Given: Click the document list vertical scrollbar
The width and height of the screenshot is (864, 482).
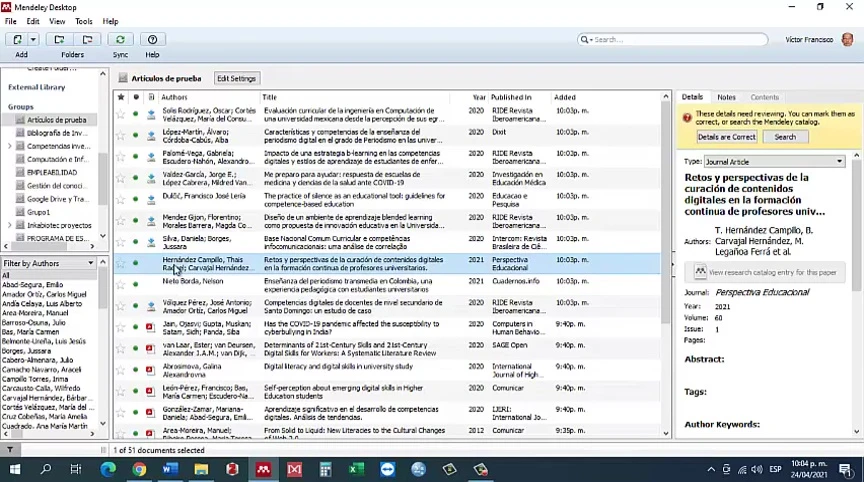Looking at the screenshot, I should [x=666, y=214].
